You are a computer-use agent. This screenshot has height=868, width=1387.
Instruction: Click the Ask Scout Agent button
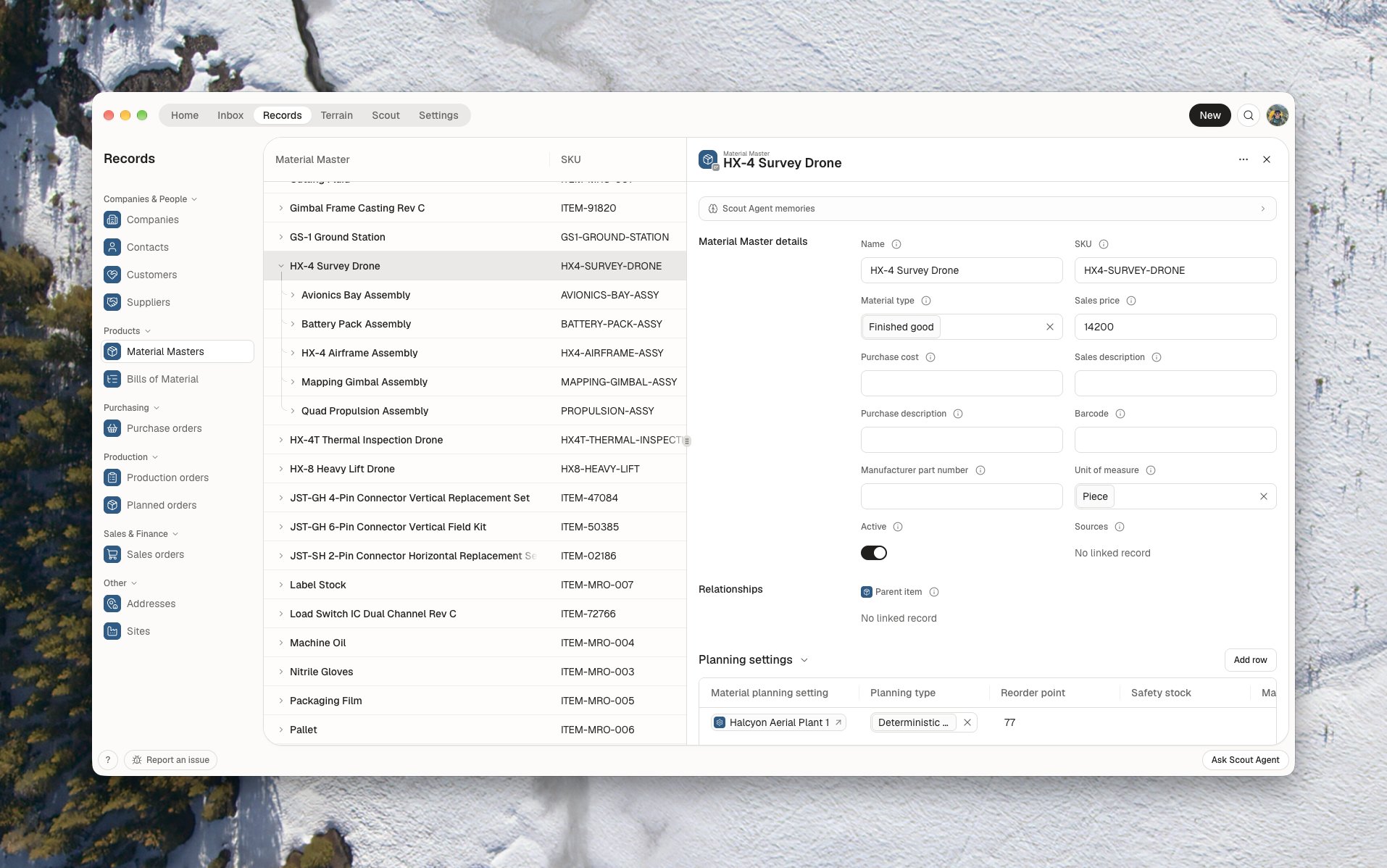click(1246, 760)
